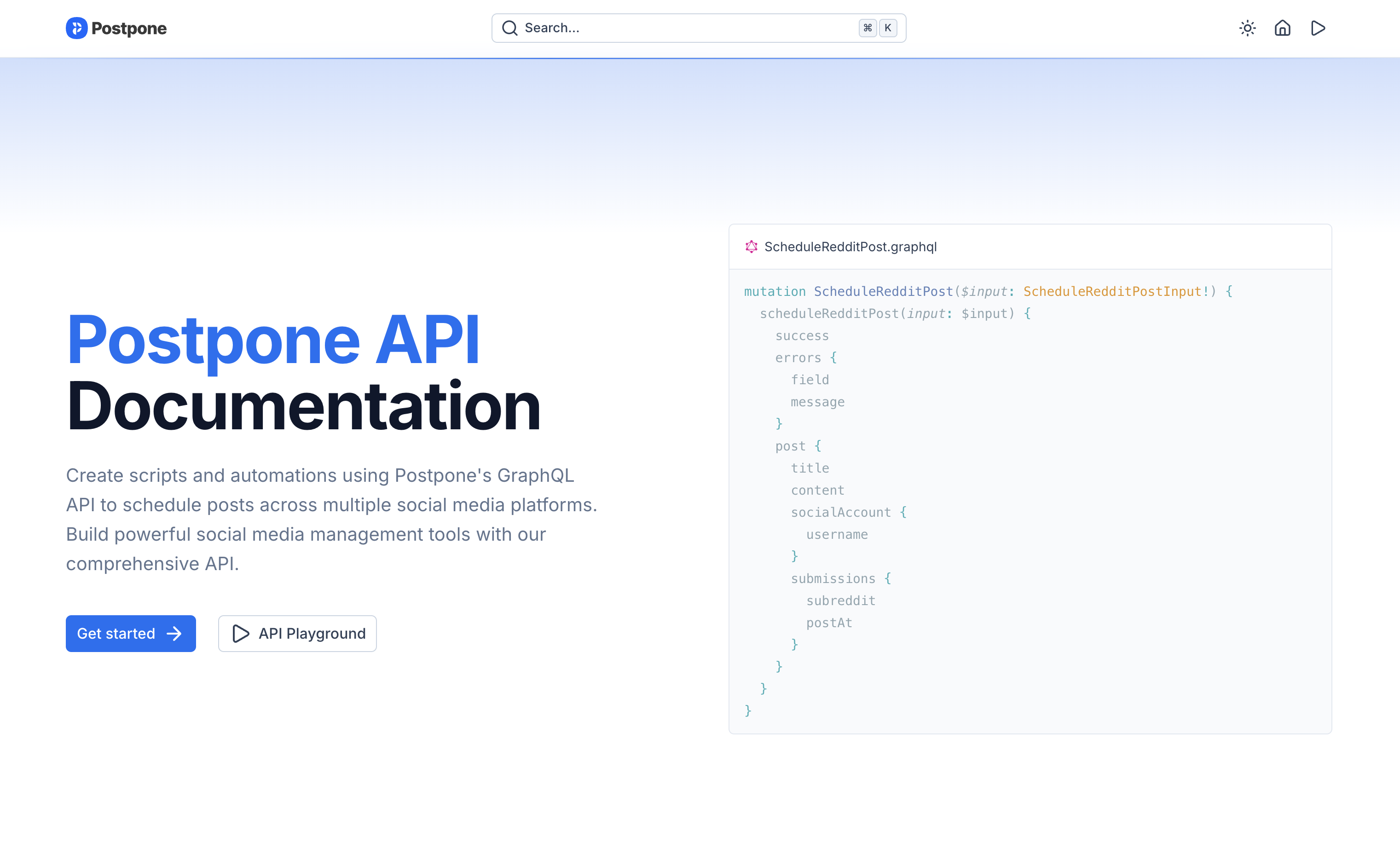Click the command key shortcut badge

pyautogui.click(x=867, y=28)
